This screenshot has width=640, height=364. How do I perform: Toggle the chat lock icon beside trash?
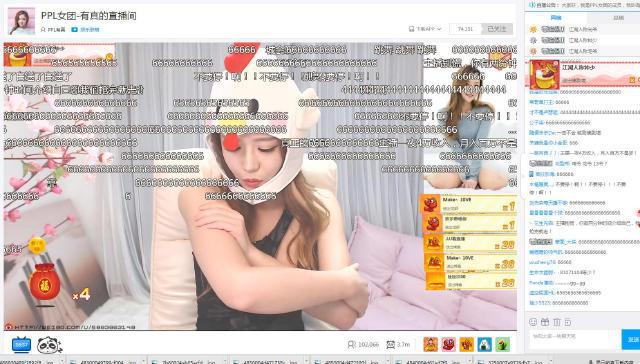coord(568,322)
